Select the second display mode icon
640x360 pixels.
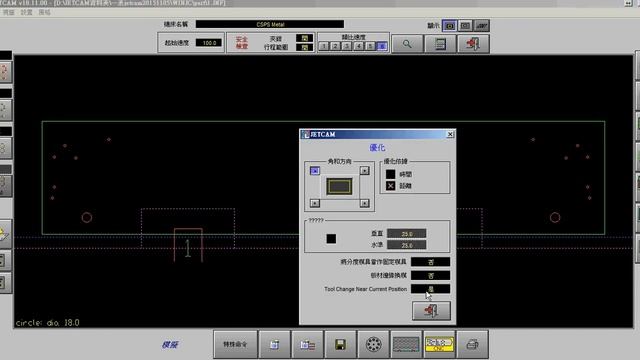pyautogui.click(x=465, y=26)
